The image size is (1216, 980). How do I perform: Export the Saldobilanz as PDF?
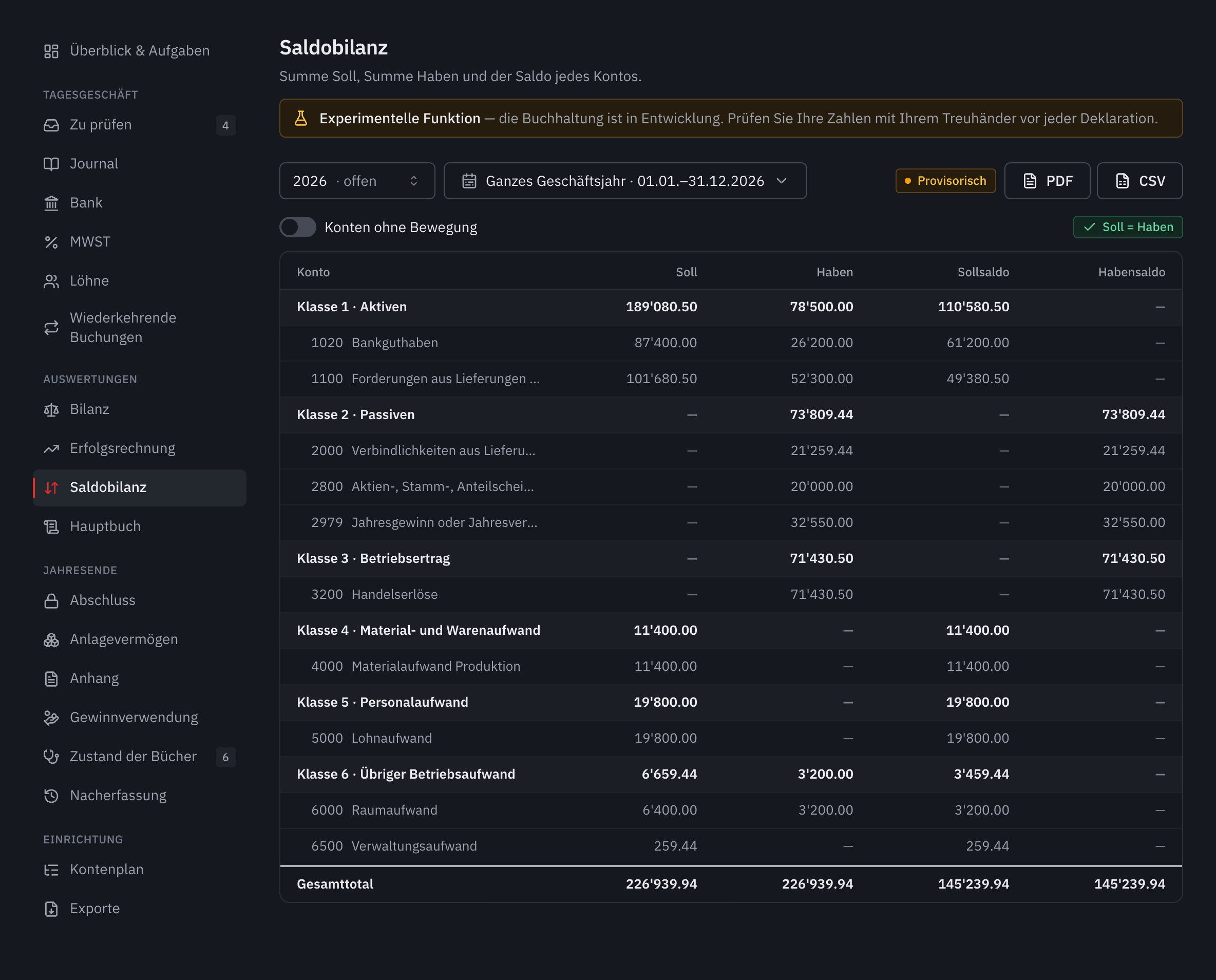[x=1047, y=181]
